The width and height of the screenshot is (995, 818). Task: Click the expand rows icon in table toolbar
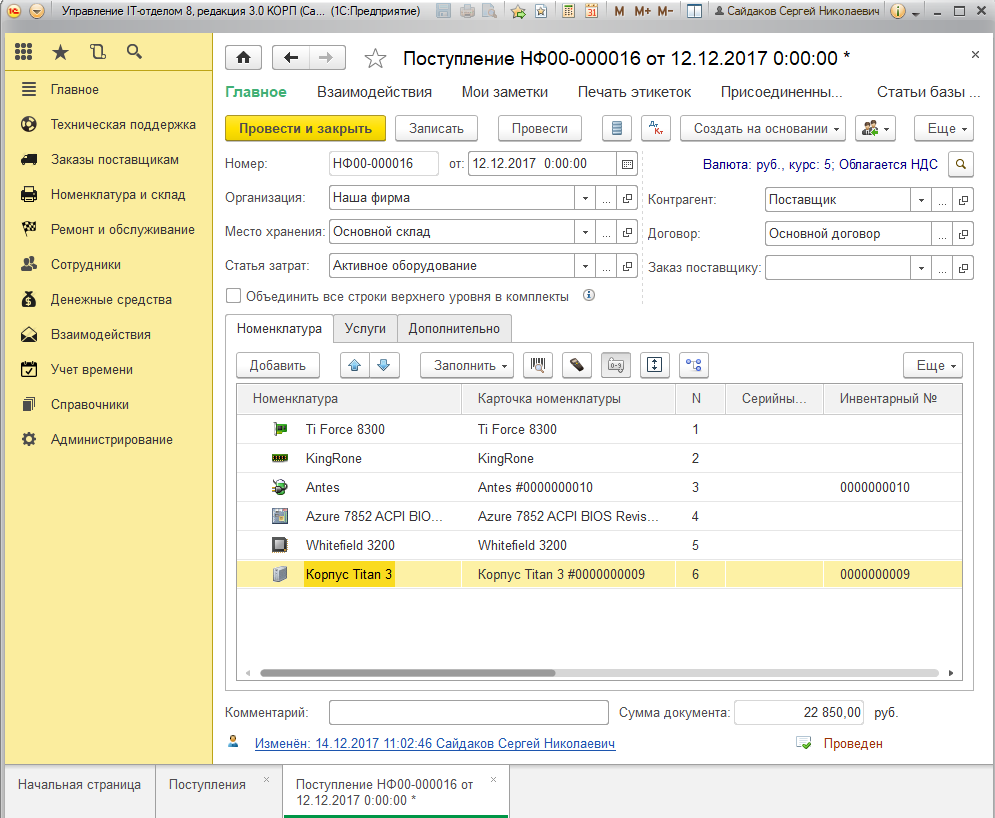pos(654,365)
